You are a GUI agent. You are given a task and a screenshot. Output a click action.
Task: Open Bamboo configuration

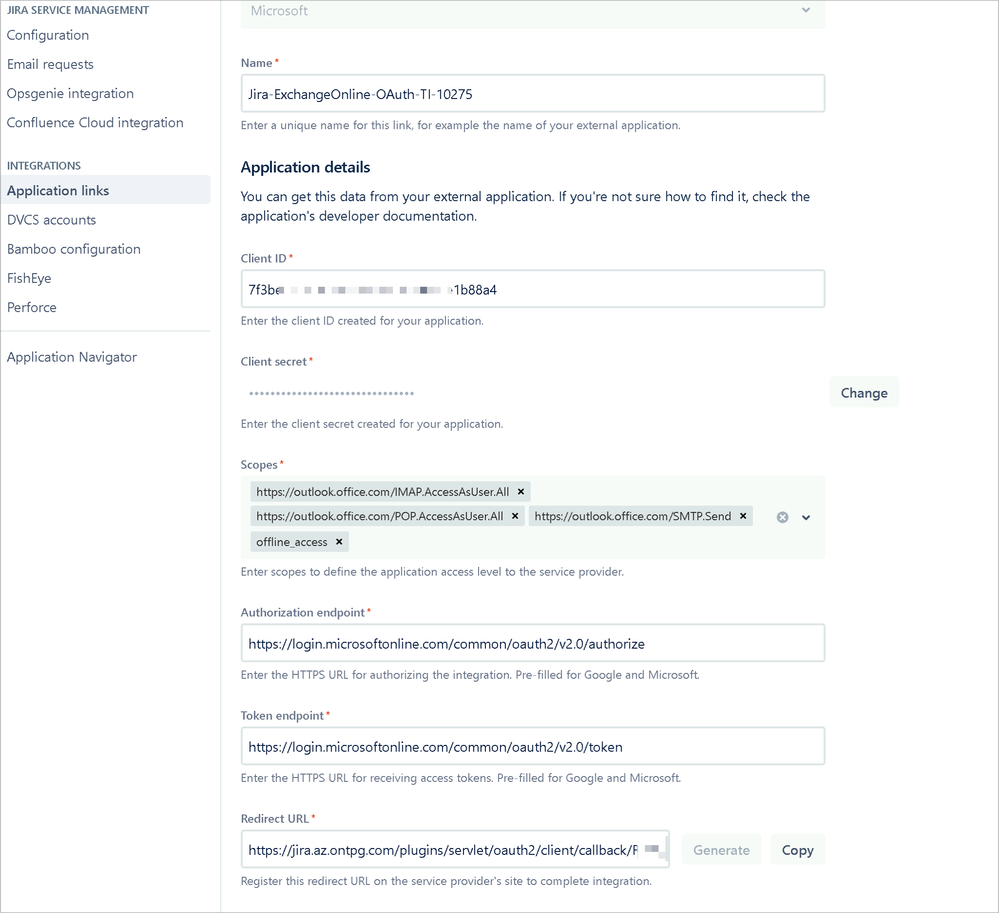click(x=74, y=249)
